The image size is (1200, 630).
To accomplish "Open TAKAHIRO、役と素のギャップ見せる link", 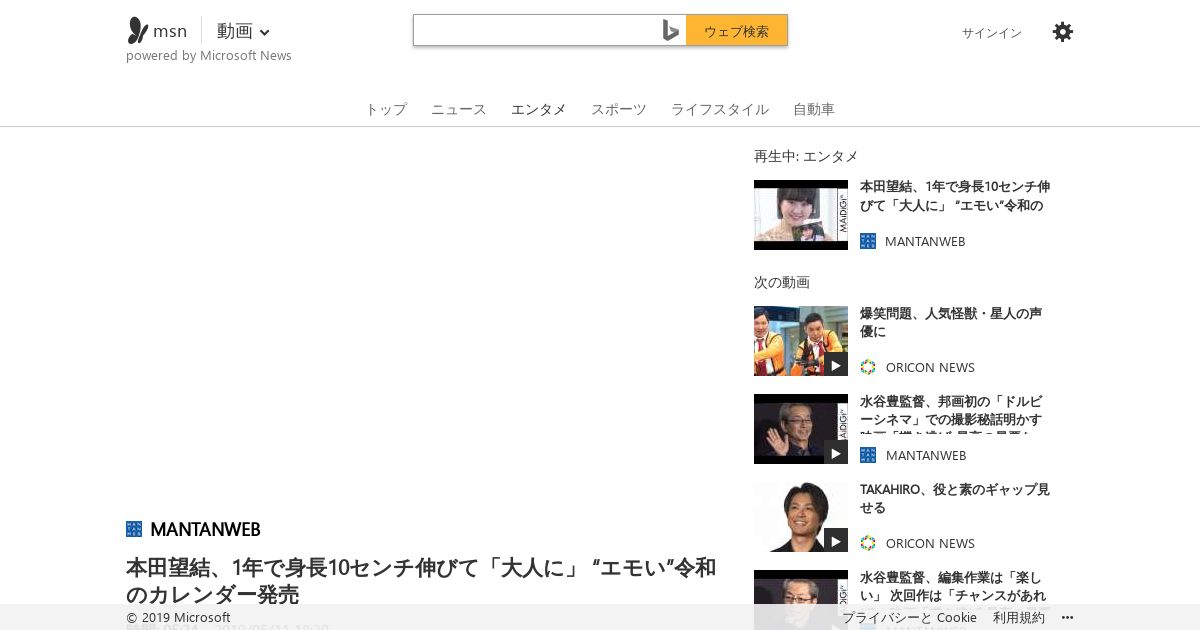I will point(955,498).
